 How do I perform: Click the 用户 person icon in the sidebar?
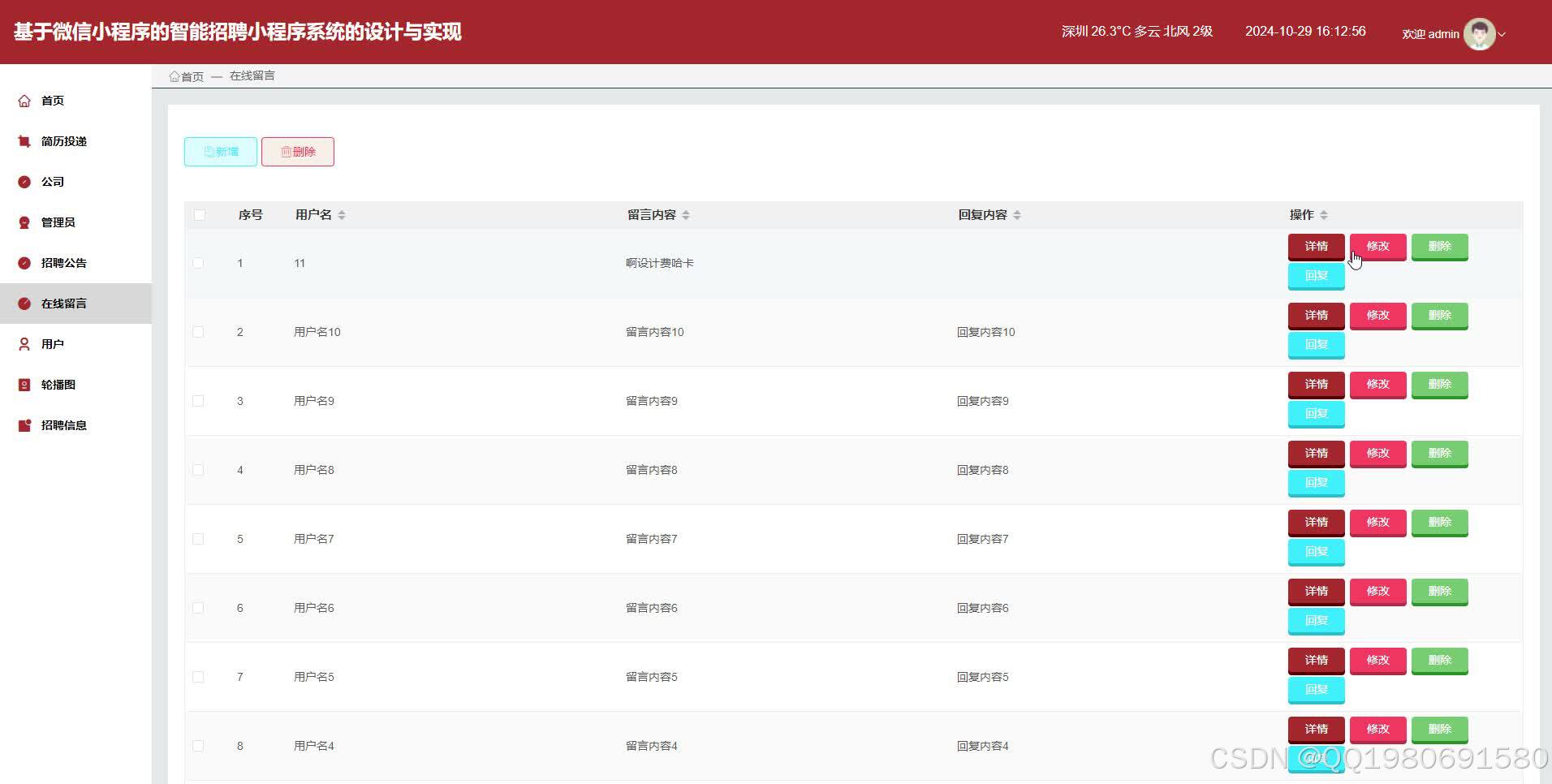click(x=24, y=344)
